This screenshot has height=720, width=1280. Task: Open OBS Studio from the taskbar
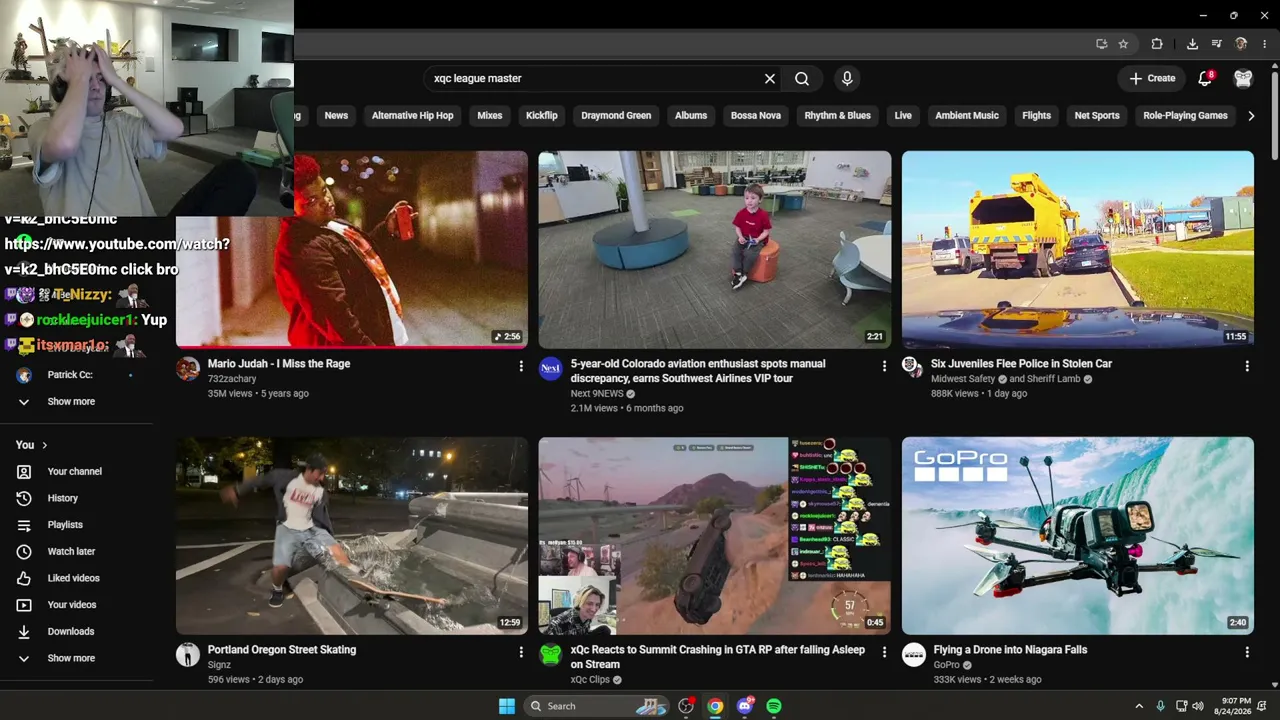click(x=686, y=706)
